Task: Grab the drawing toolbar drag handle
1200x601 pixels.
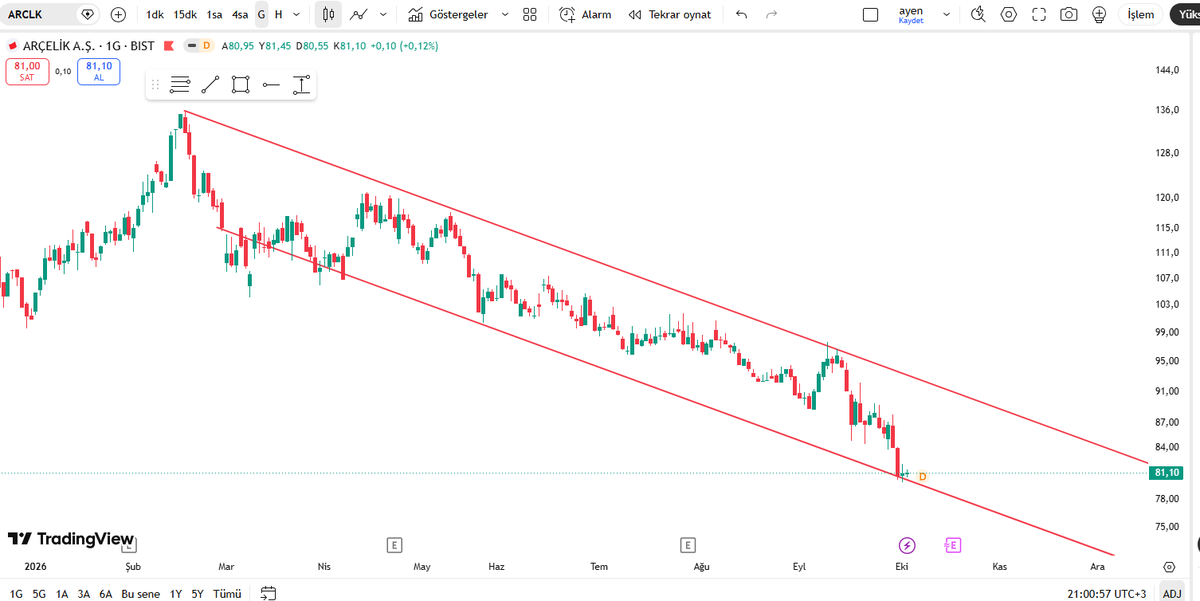Action: (x=155, y=85)
